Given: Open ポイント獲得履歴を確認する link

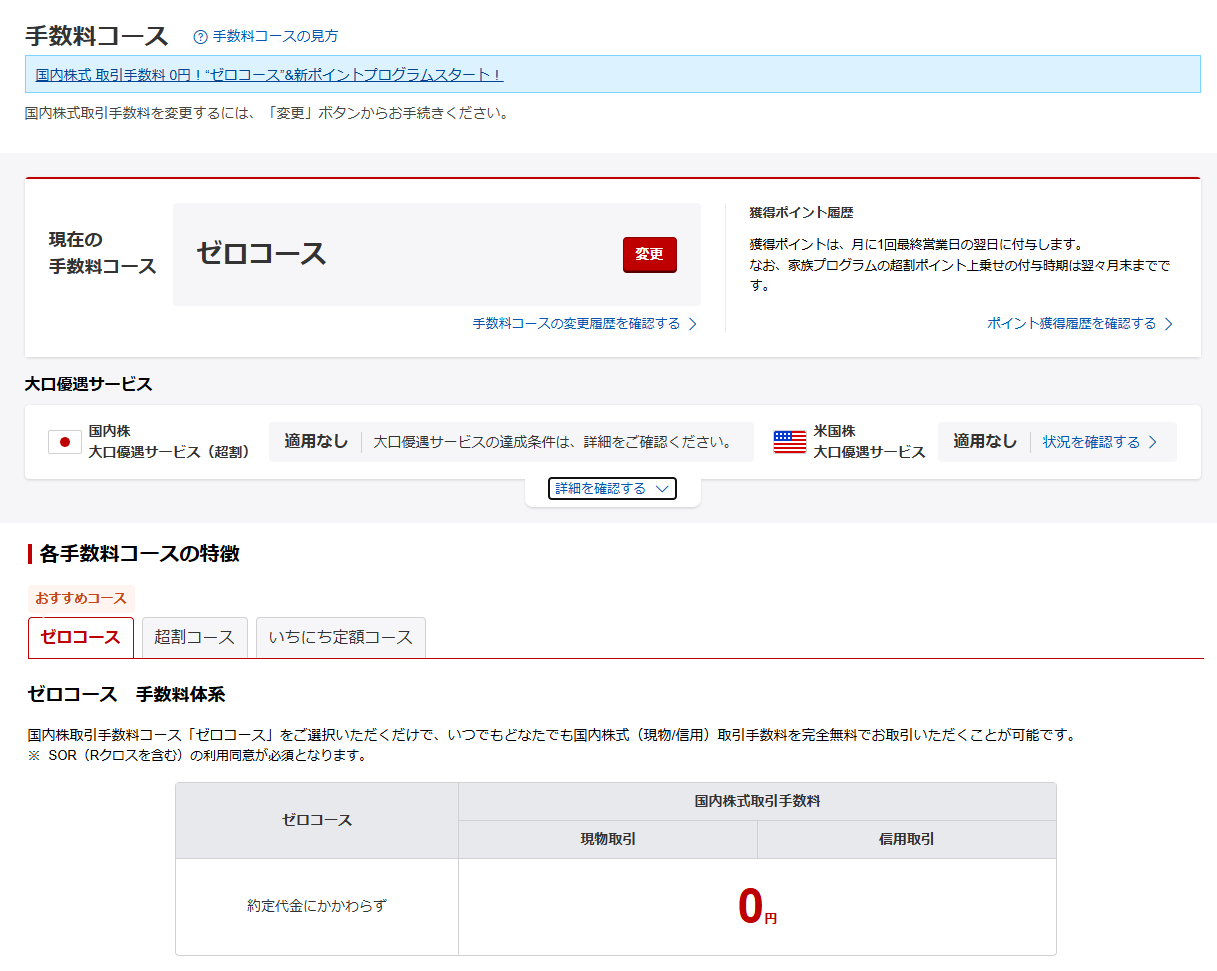Looking at the screenshot, I should coord(1071,324).
